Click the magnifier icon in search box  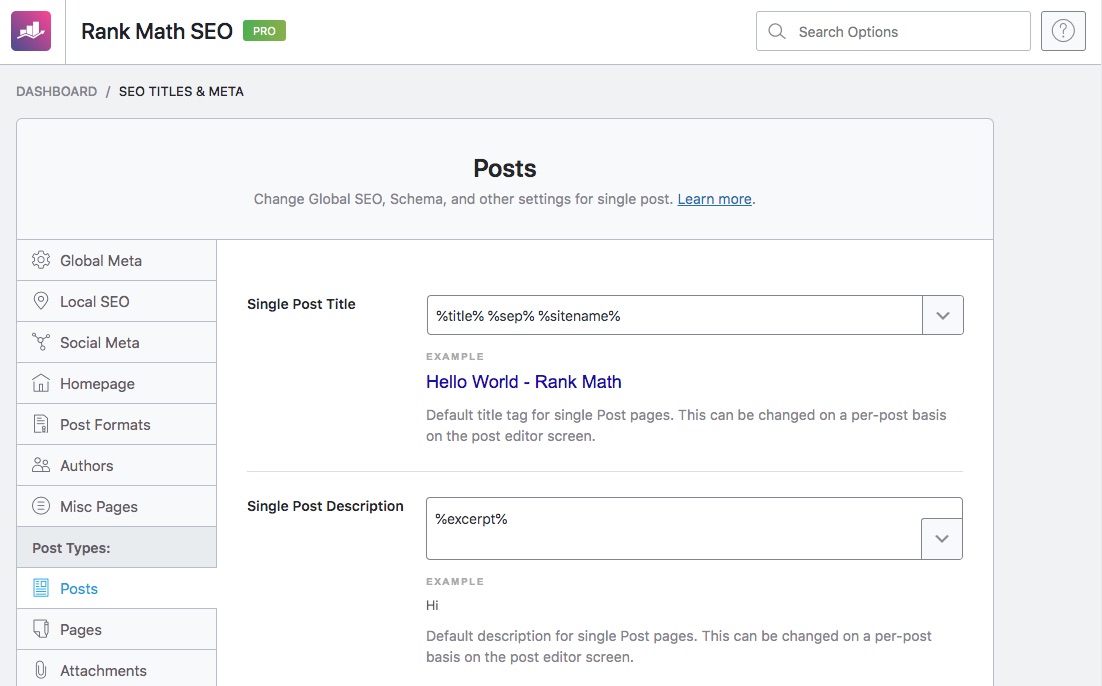(x=776, y=32)
